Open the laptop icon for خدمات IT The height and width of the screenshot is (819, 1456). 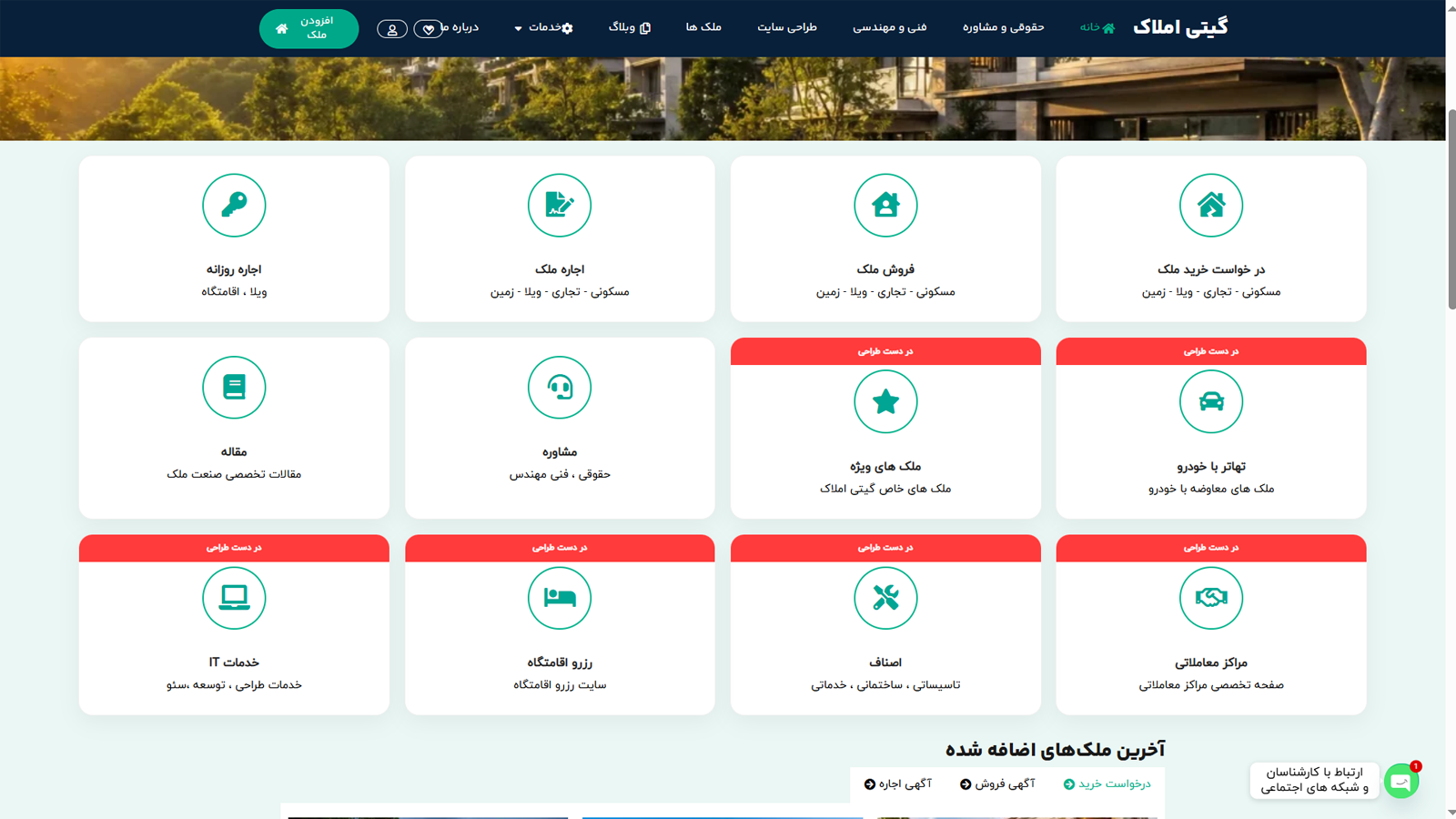234,598
